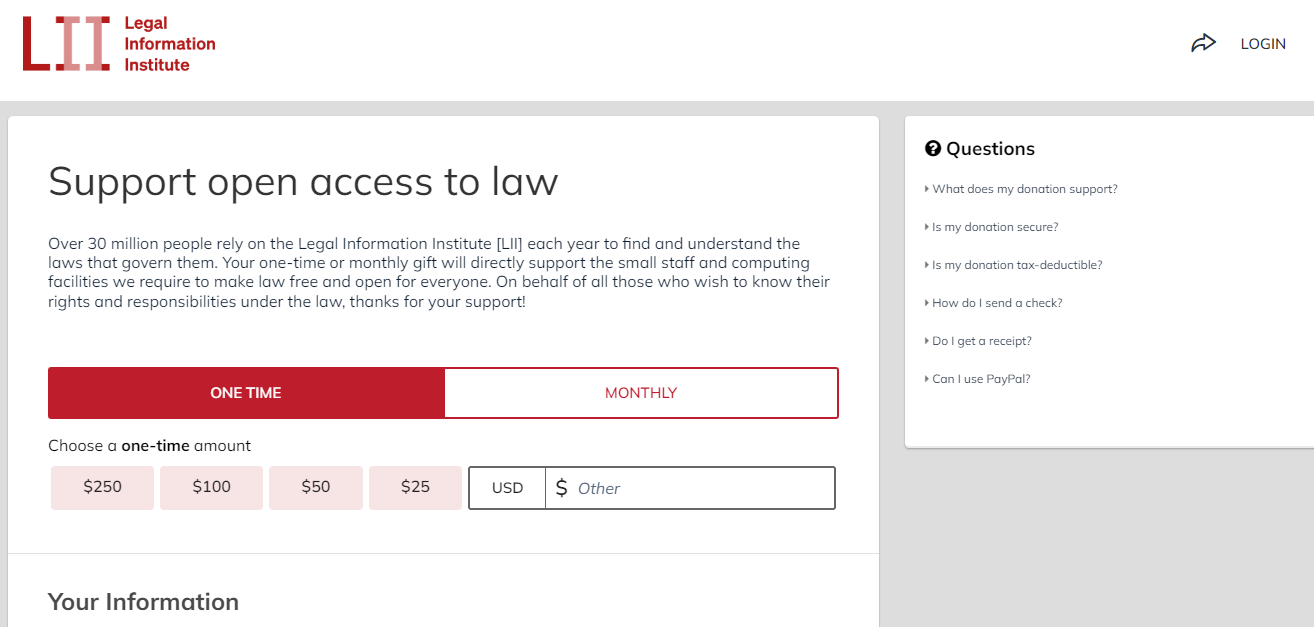Click the dollar sign icon in amount field
1314x627 pixels.
tap(561, 488)
